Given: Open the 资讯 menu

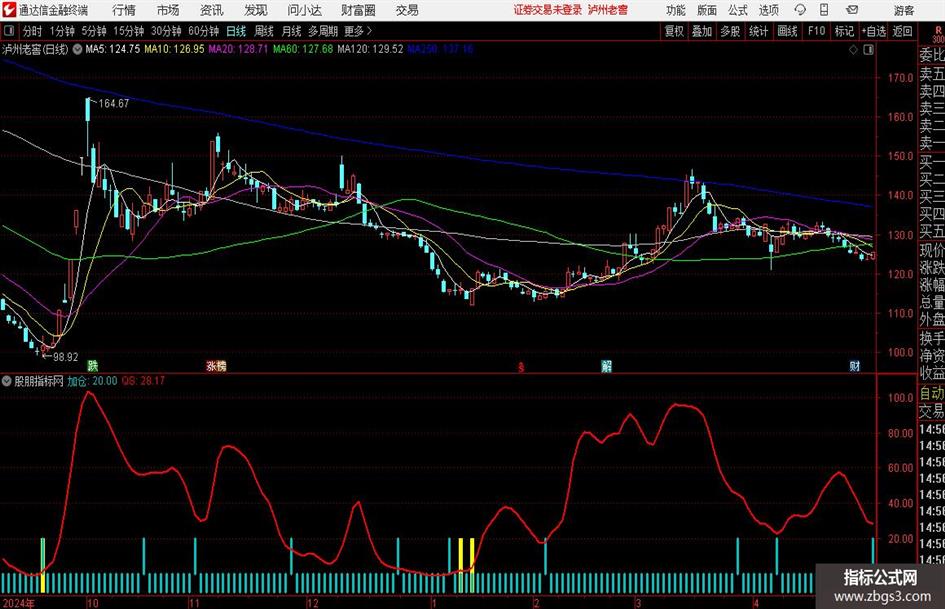Looking at the screenshot, I should point(212,10).
